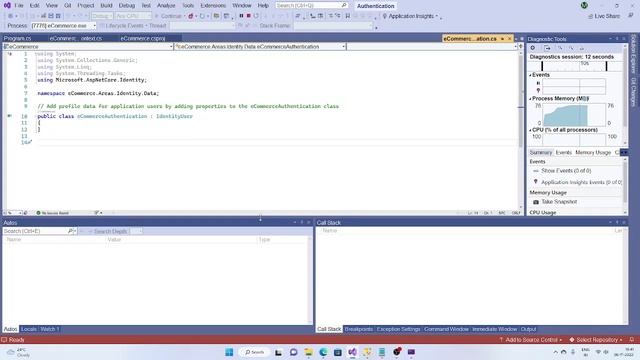The image size is (640, 360).
Task: Open Diagnostic Tools tab overflow dropdown
Action: point(624,152)
